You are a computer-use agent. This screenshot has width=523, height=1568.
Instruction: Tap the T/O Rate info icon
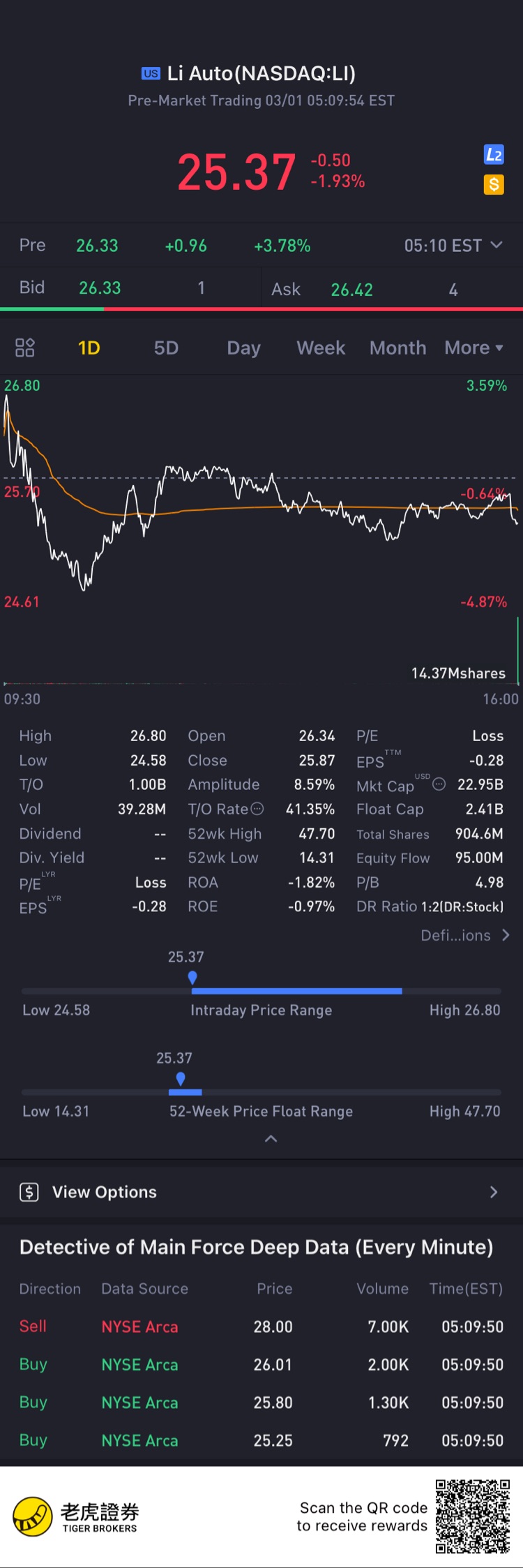pos(257,809)
